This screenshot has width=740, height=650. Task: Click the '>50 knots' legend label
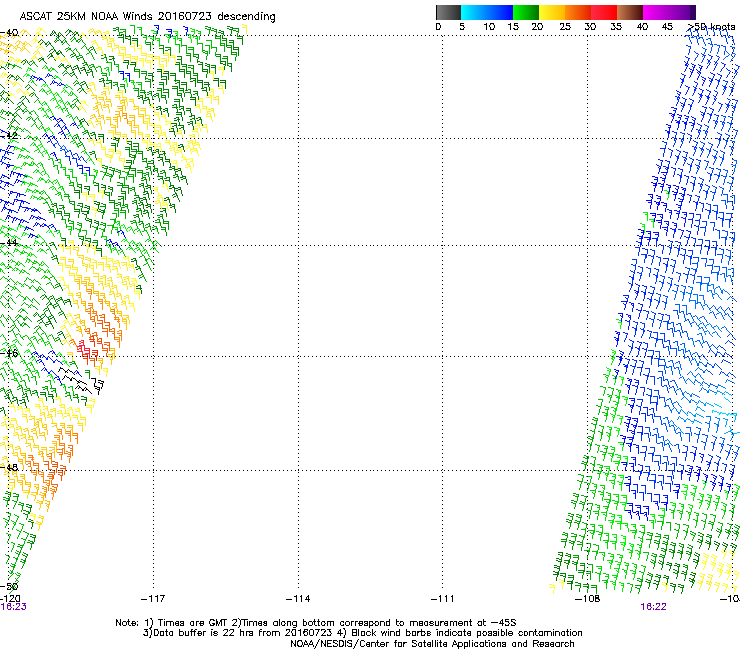click(x=711, y=27)
